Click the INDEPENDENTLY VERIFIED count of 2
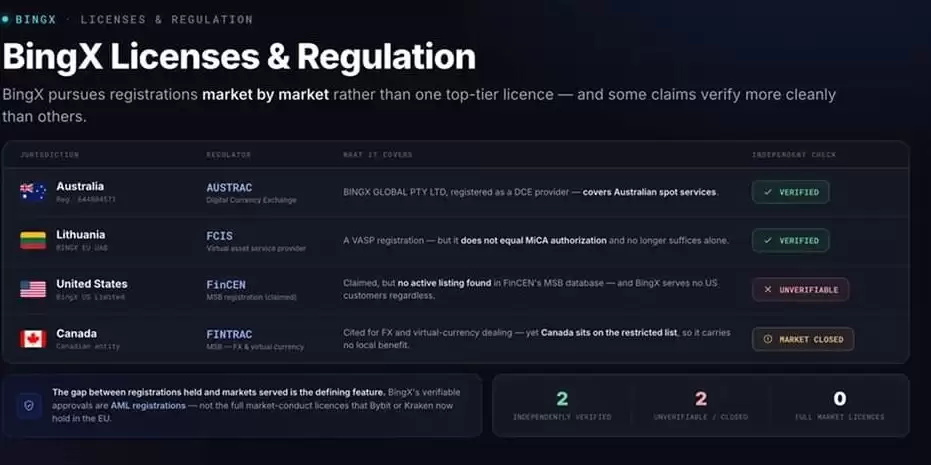The height and width of the screenshot is (465, 931). click(x=562, y=399)
